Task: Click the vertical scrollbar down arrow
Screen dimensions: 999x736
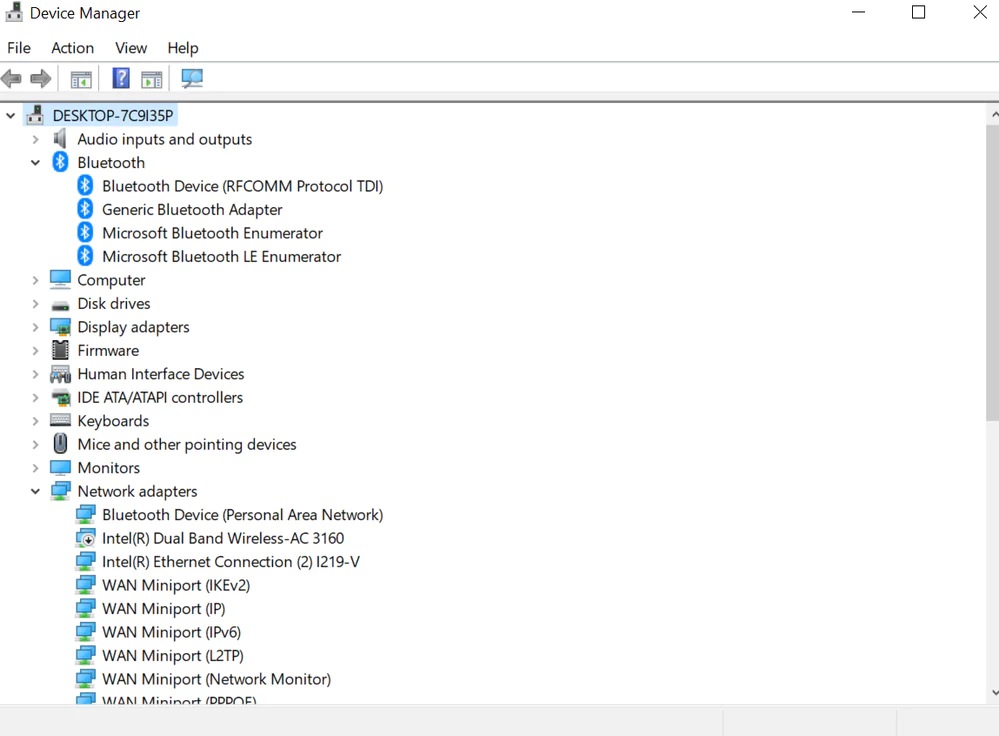Action: 992,692
